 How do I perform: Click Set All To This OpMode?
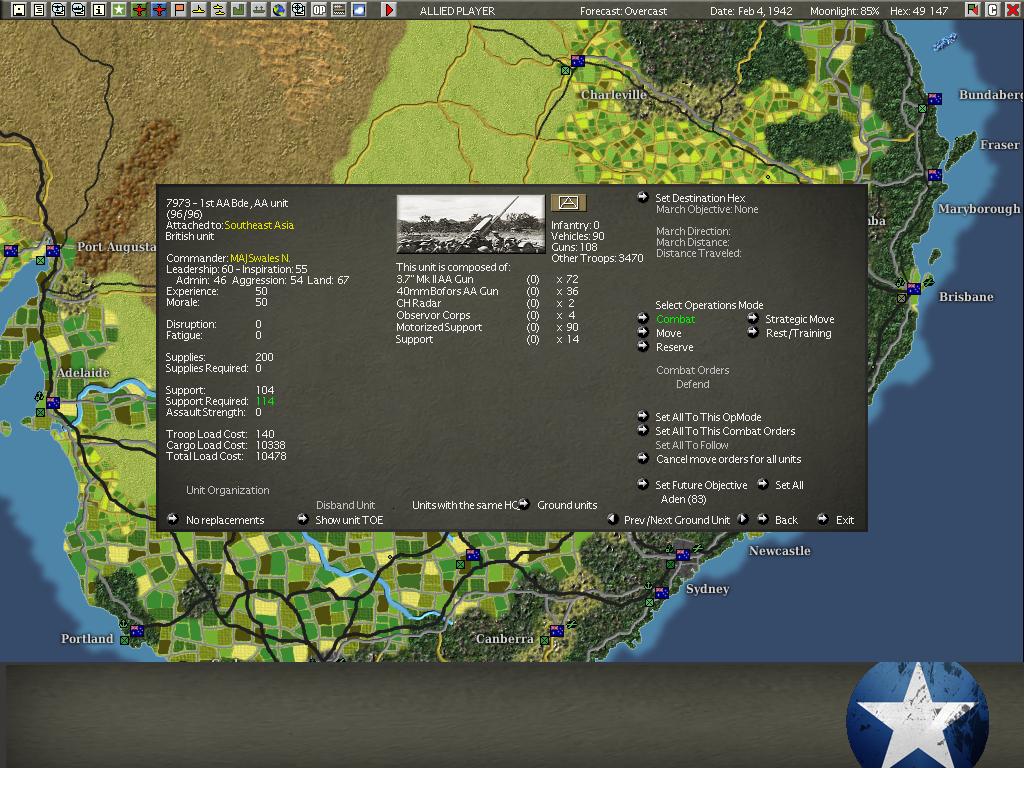coord(708,417)
